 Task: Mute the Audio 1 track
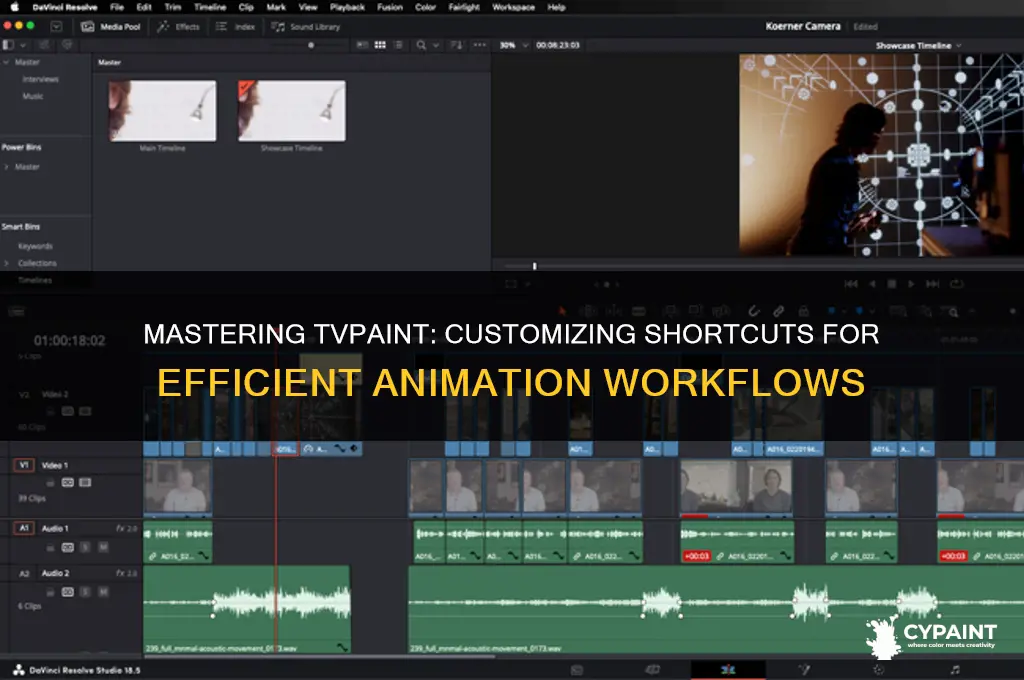103,547
